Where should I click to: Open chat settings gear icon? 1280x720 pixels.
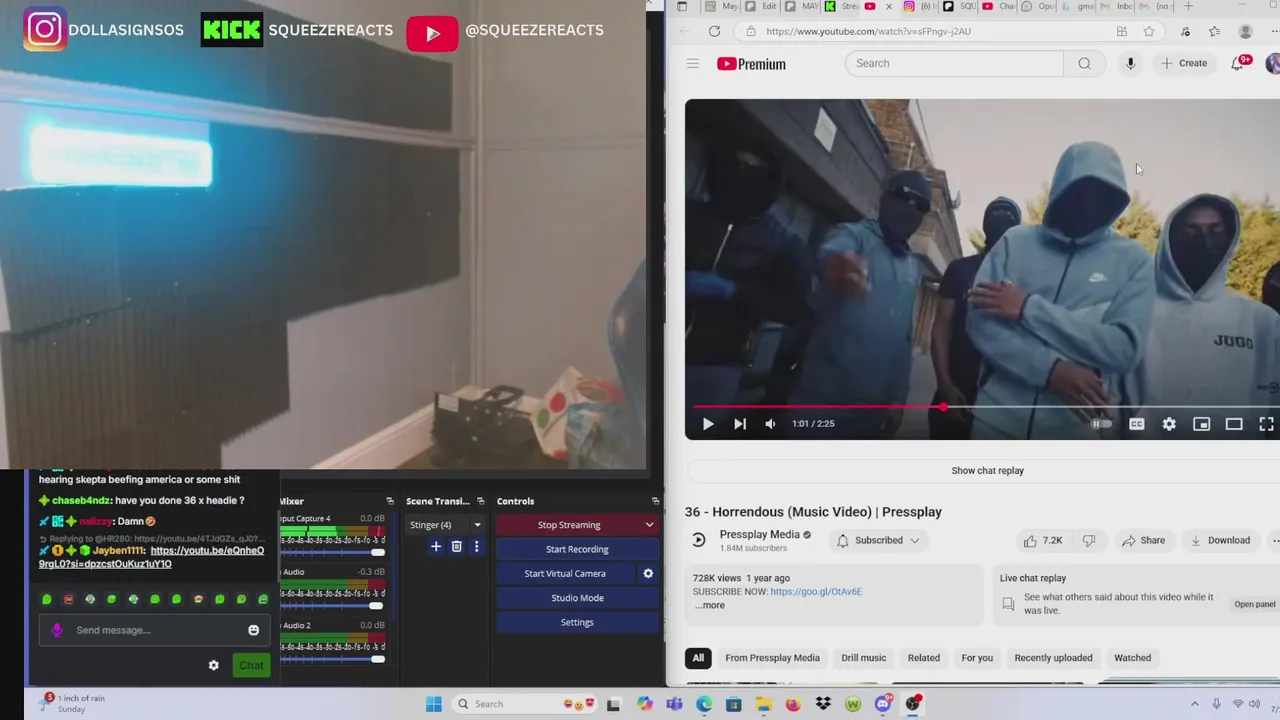[213, 665]
